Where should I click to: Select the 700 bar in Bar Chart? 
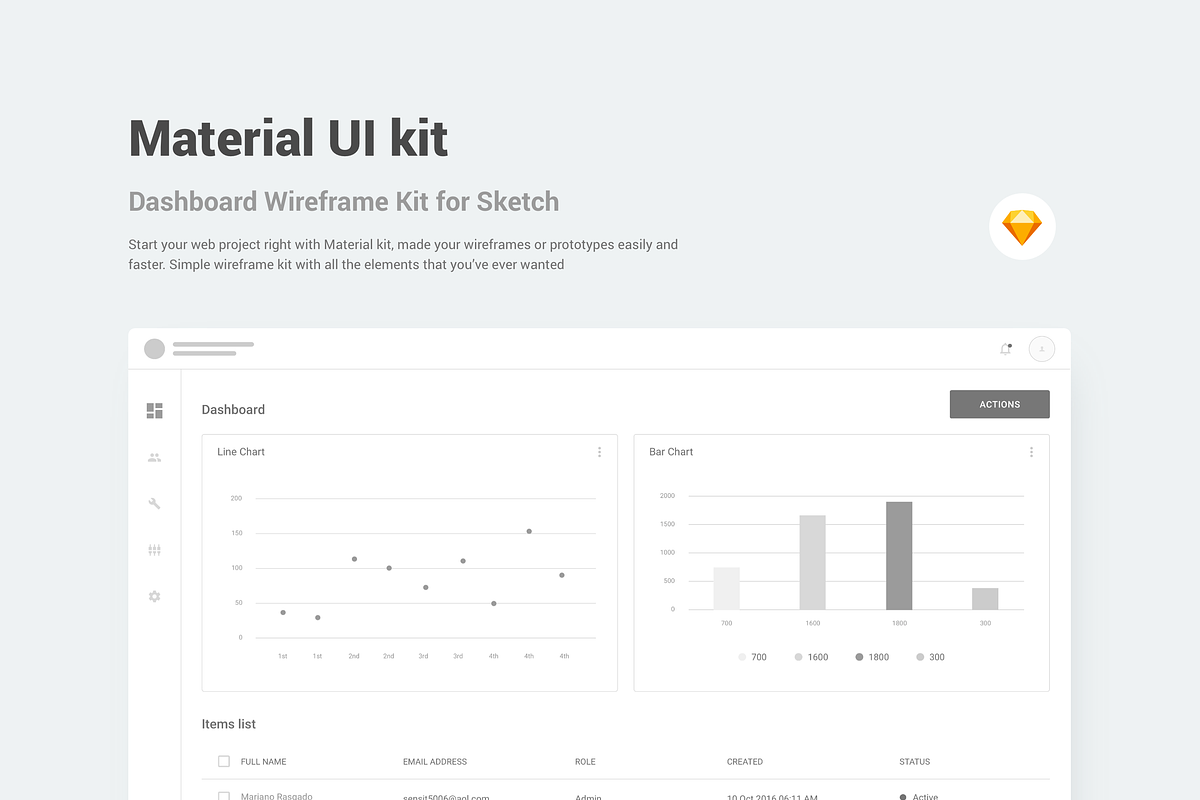(727, 589)
